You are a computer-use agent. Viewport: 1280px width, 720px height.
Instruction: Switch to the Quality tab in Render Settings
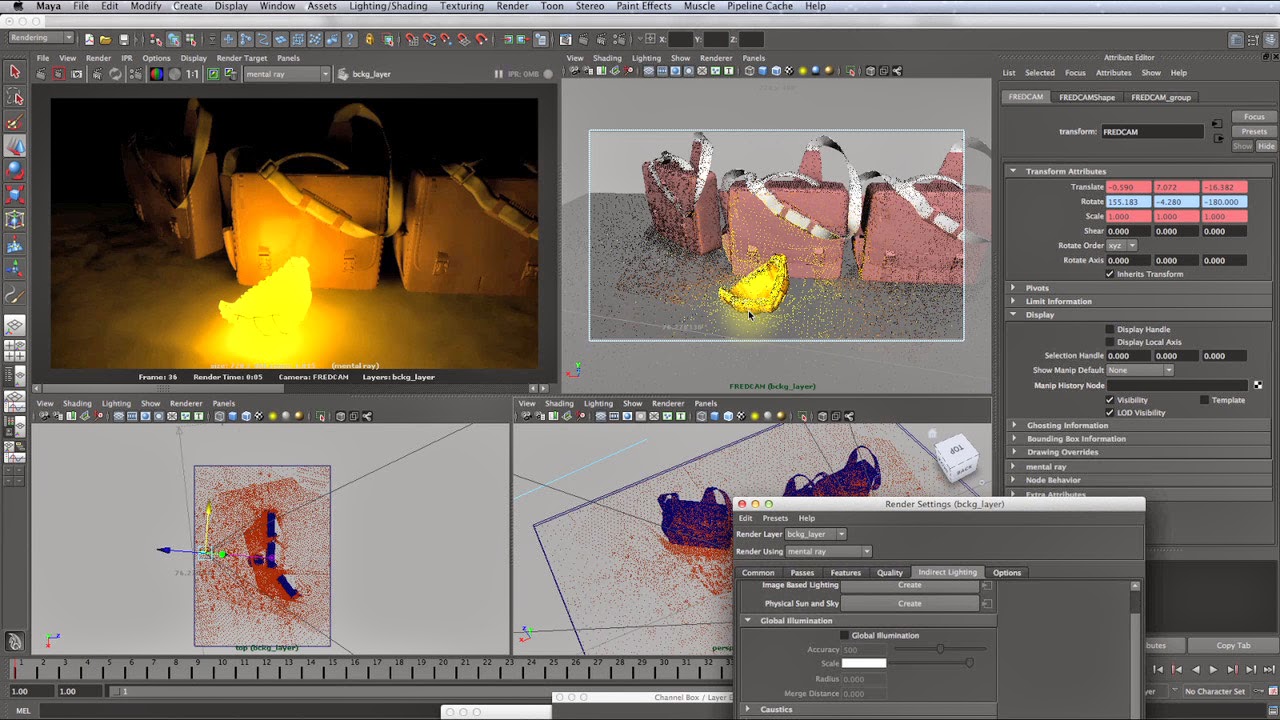click(889, 572)
